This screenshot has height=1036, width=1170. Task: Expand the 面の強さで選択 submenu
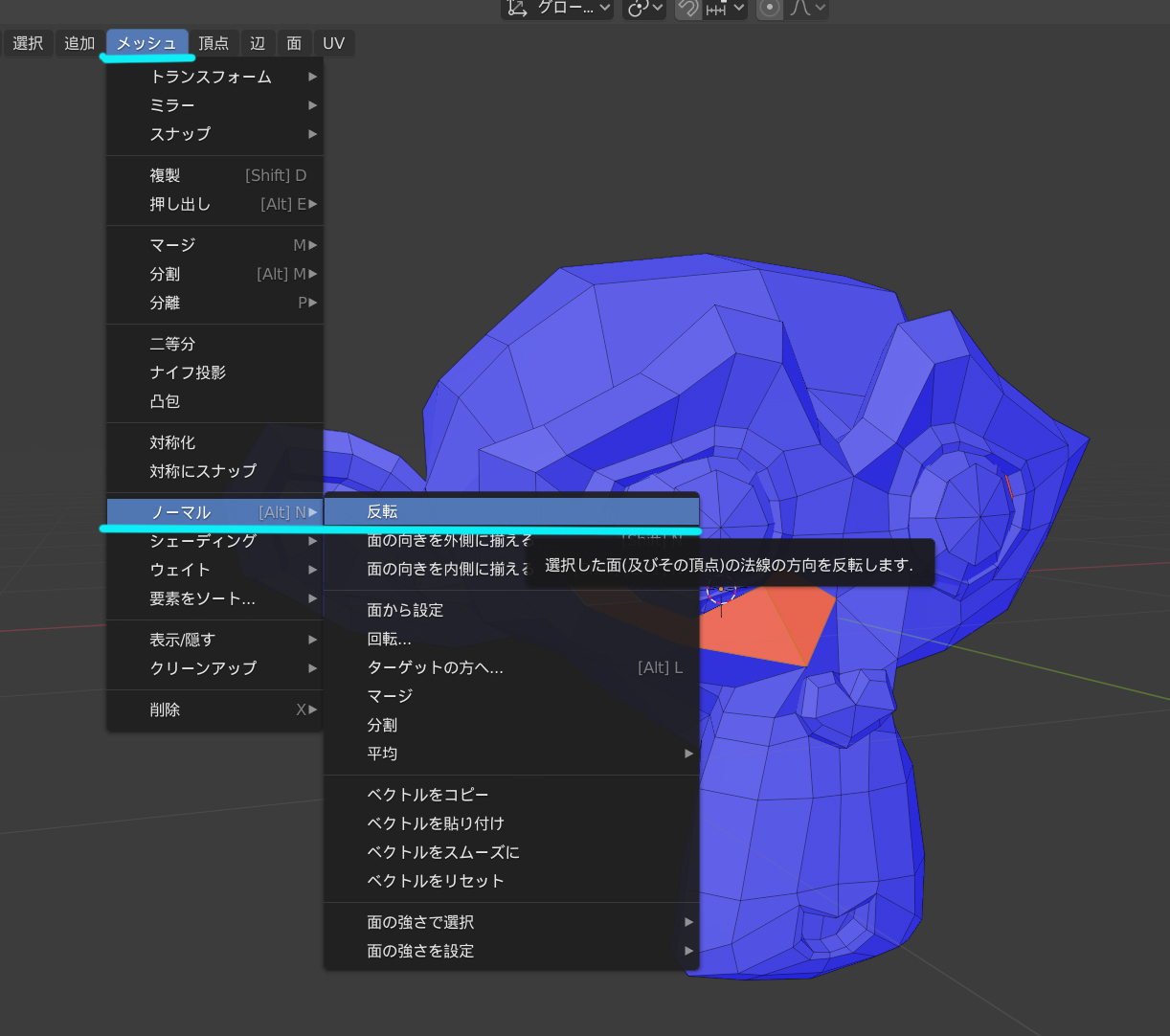click(x=512, y=922)
